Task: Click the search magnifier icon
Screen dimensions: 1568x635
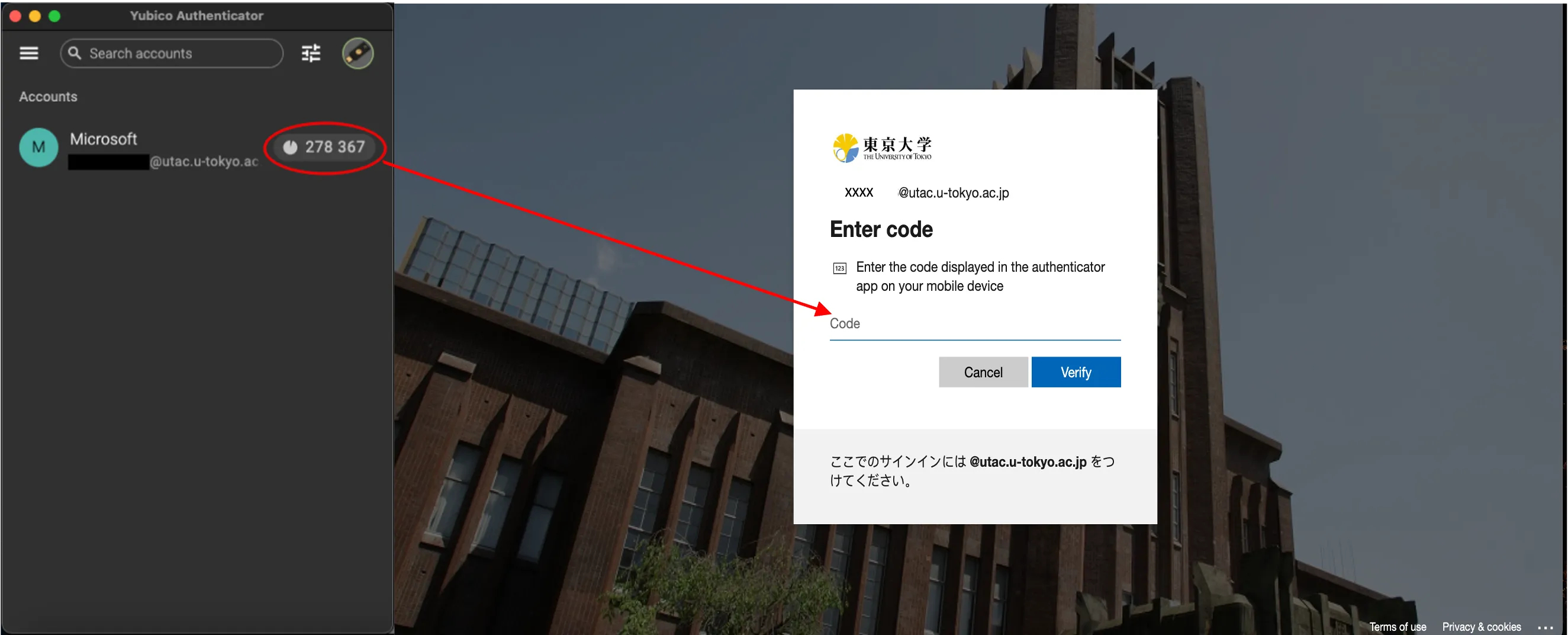Action: pos(74,53)
